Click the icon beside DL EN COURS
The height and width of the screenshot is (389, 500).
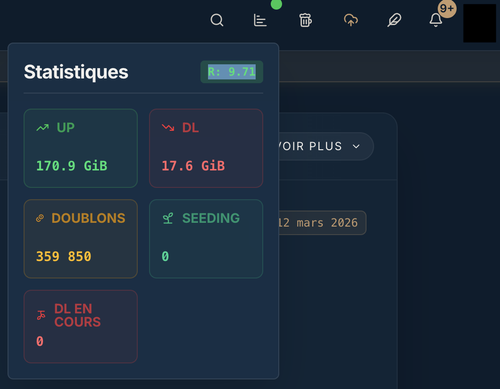(x=41, y=315)
